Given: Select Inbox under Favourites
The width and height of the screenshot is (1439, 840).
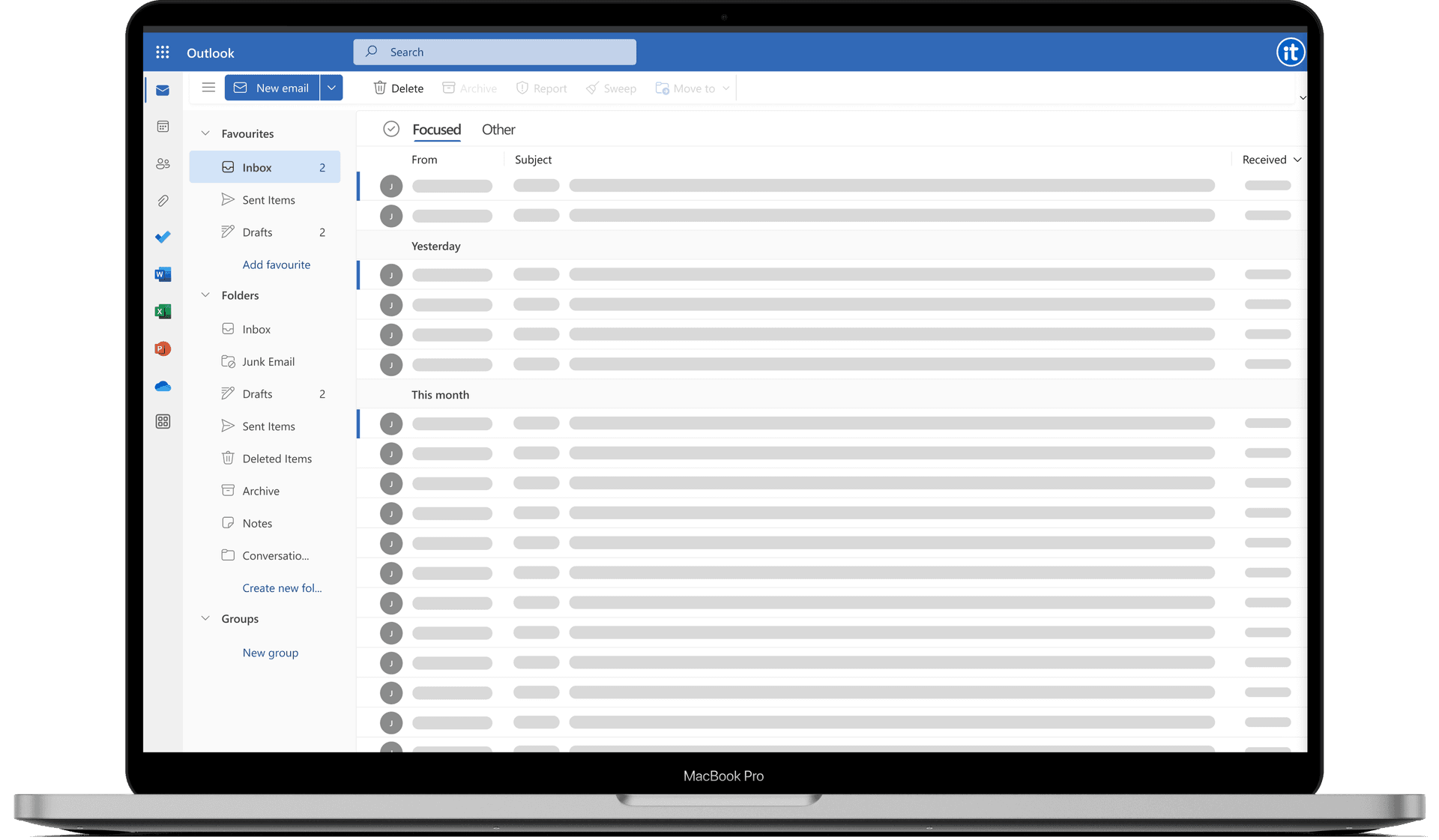Looking at the screenshot, I should coord(265,167).
